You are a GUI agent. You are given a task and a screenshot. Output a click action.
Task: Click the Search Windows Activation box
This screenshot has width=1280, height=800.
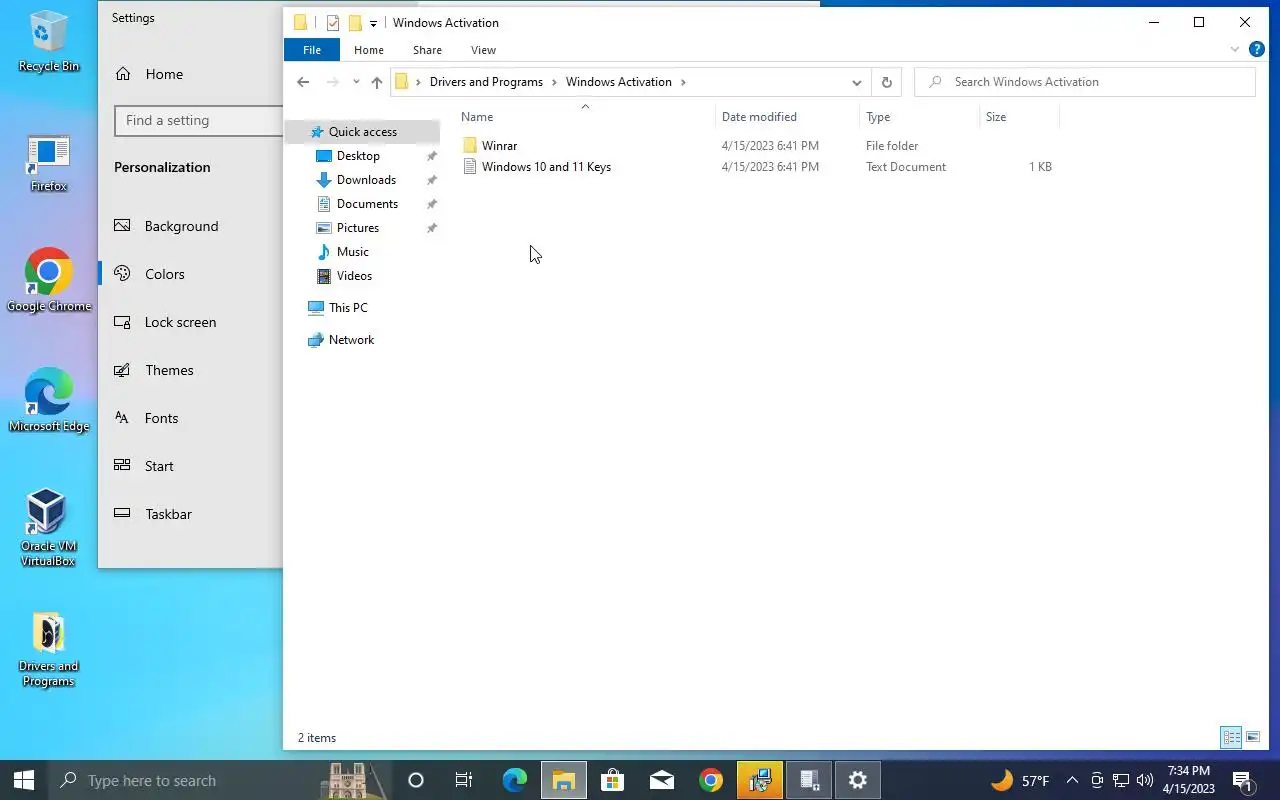click(x=1085, y=82)
